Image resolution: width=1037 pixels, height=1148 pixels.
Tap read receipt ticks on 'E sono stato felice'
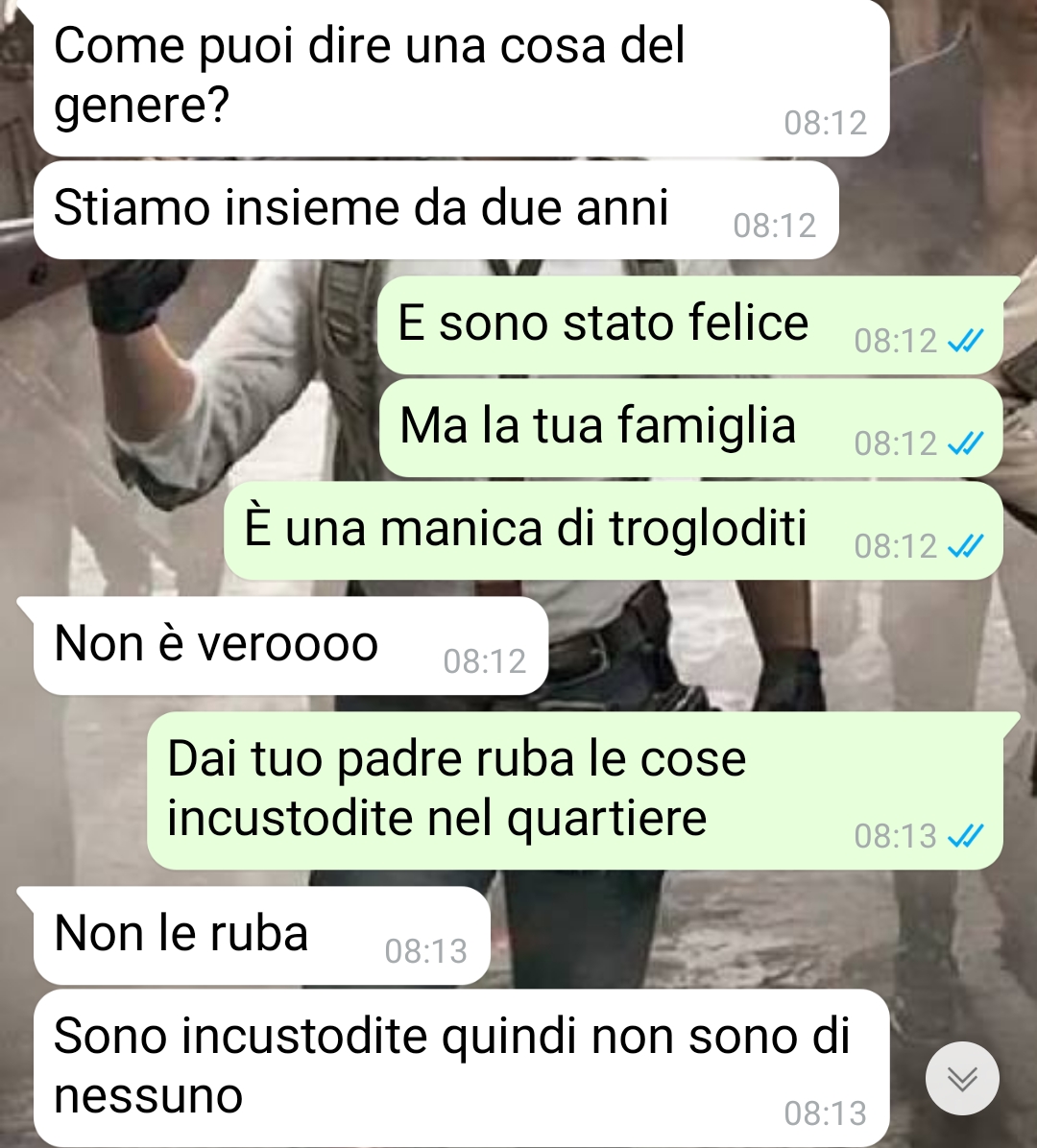click(x=965, y=341)
